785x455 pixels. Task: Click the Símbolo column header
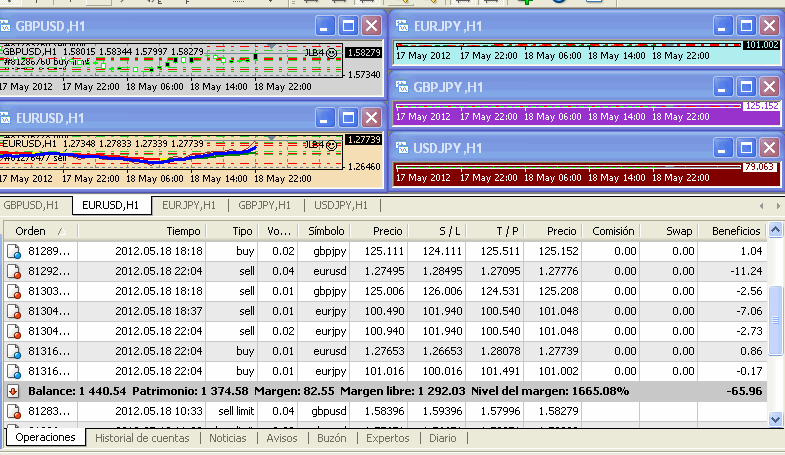pos(326,230)
